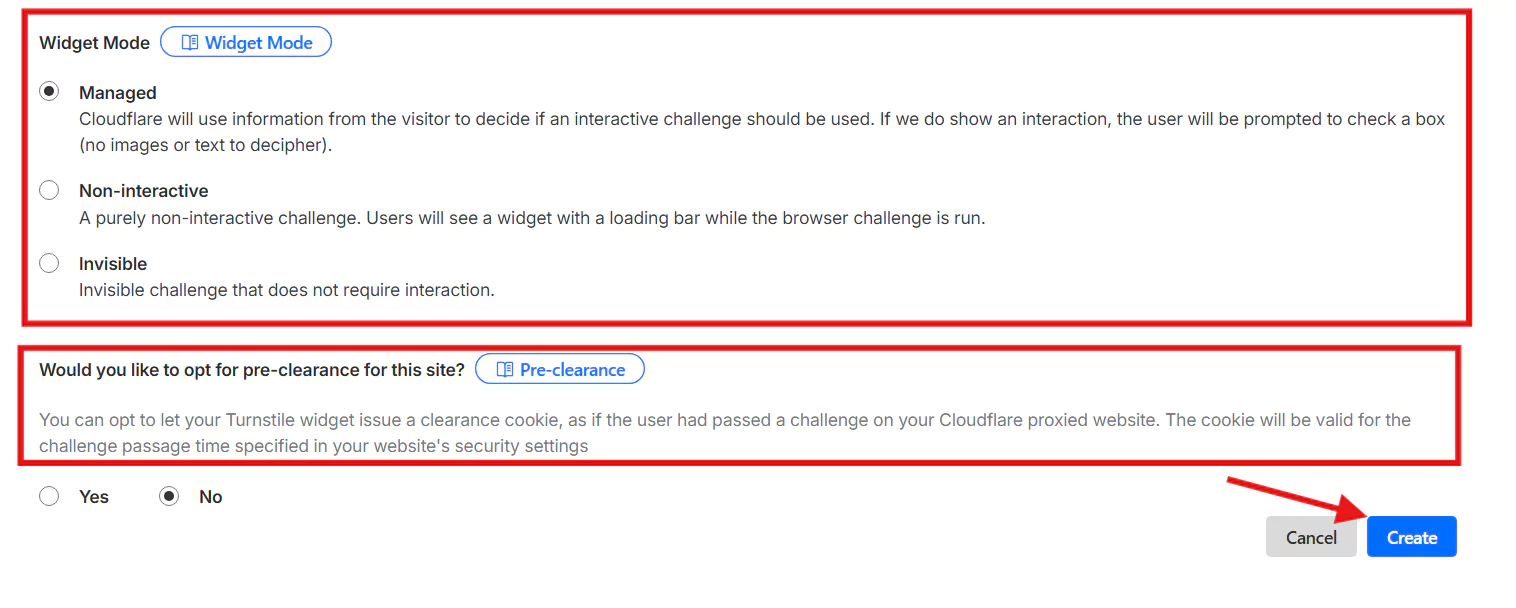
Task: Choose the Invisible widget mode radio
Action: click(49, 264)
